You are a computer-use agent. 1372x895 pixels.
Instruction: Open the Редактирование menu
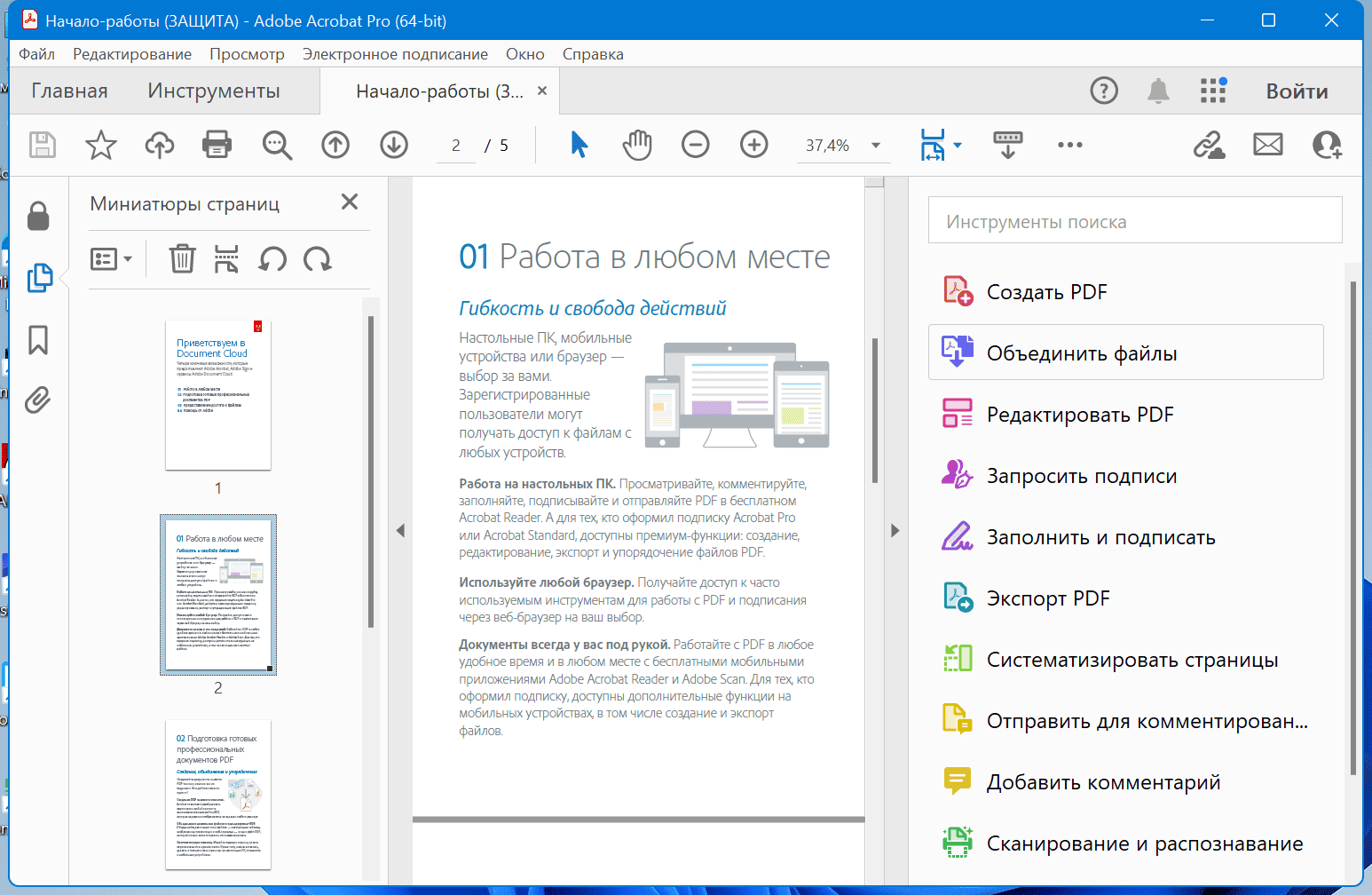(132, 54)
